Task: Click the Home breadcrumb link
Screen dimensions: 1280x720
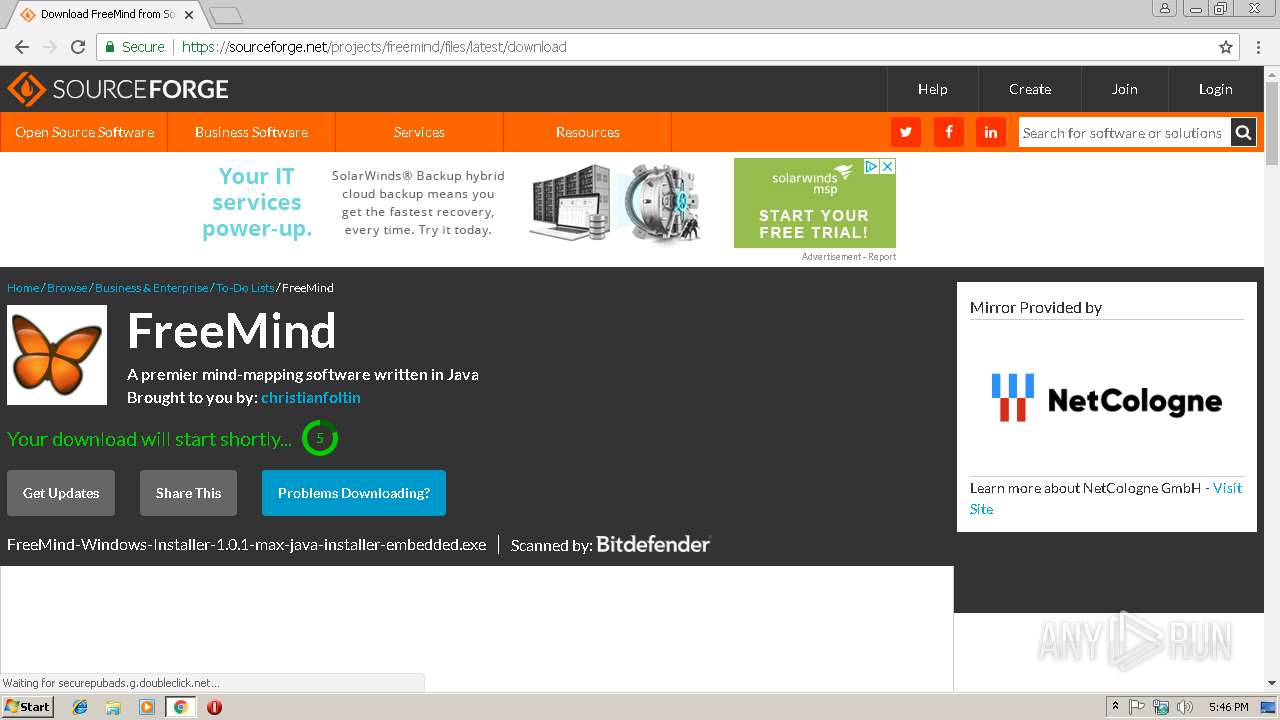Action: pyautogui.click(x=23, y=287)
